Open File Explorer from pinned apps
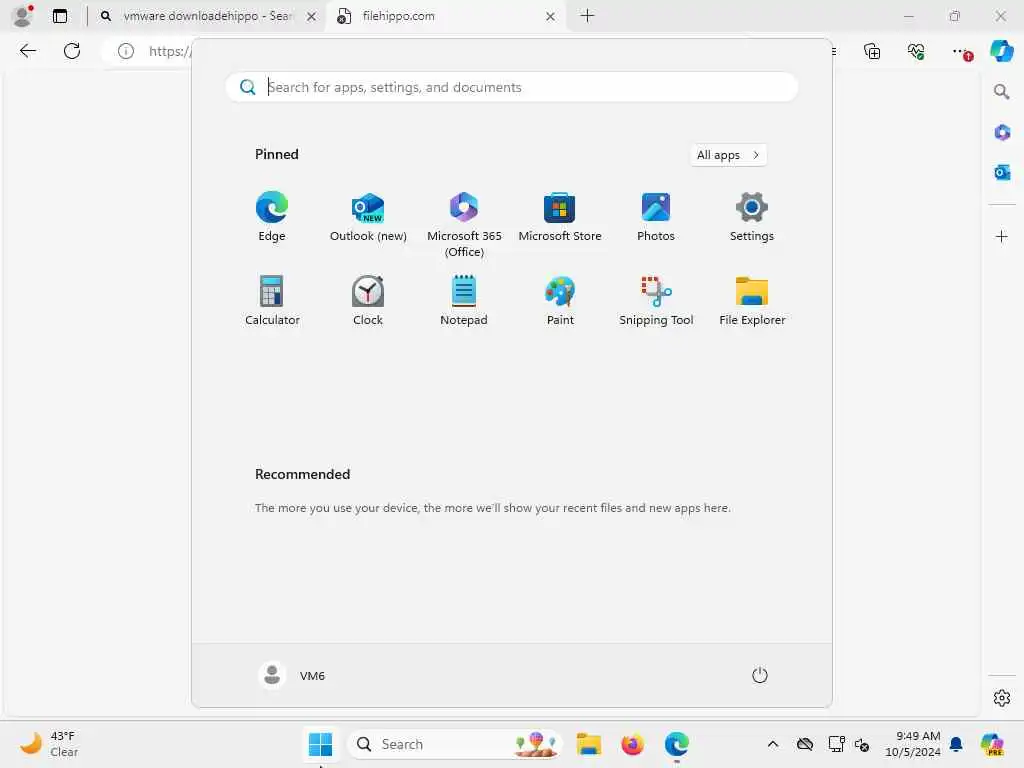1024x768 pixels. tap(752, 300)
